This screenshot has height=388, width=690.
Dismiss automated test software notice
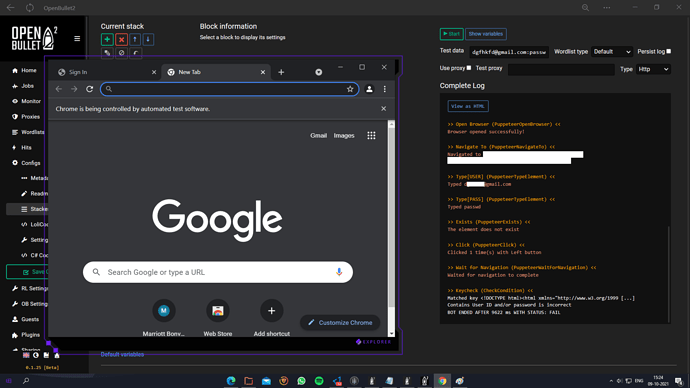[383, 109]
